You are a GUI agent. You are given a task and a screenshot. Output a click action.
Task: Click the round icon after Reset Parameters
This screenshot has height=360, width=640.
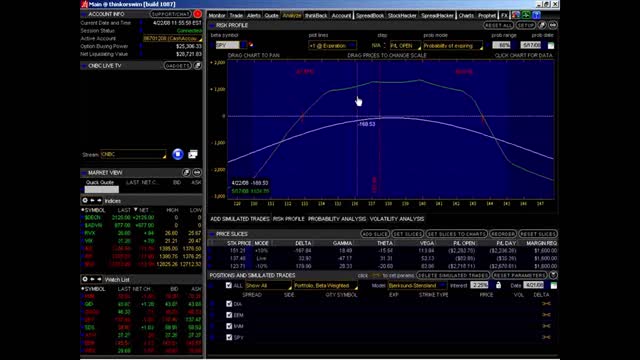pyautogui.click(x=553, y=275)
